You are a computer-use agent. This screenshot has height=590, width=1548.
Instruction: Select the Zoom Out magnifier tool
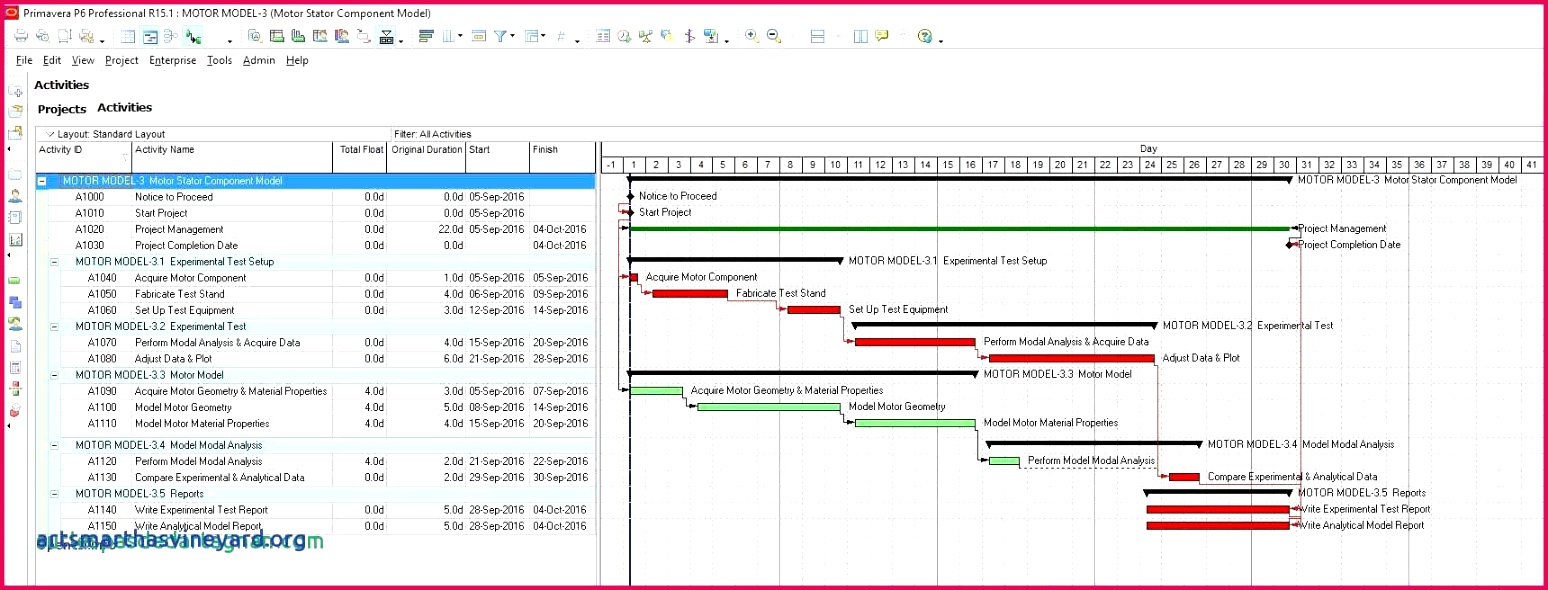point(772,37)
